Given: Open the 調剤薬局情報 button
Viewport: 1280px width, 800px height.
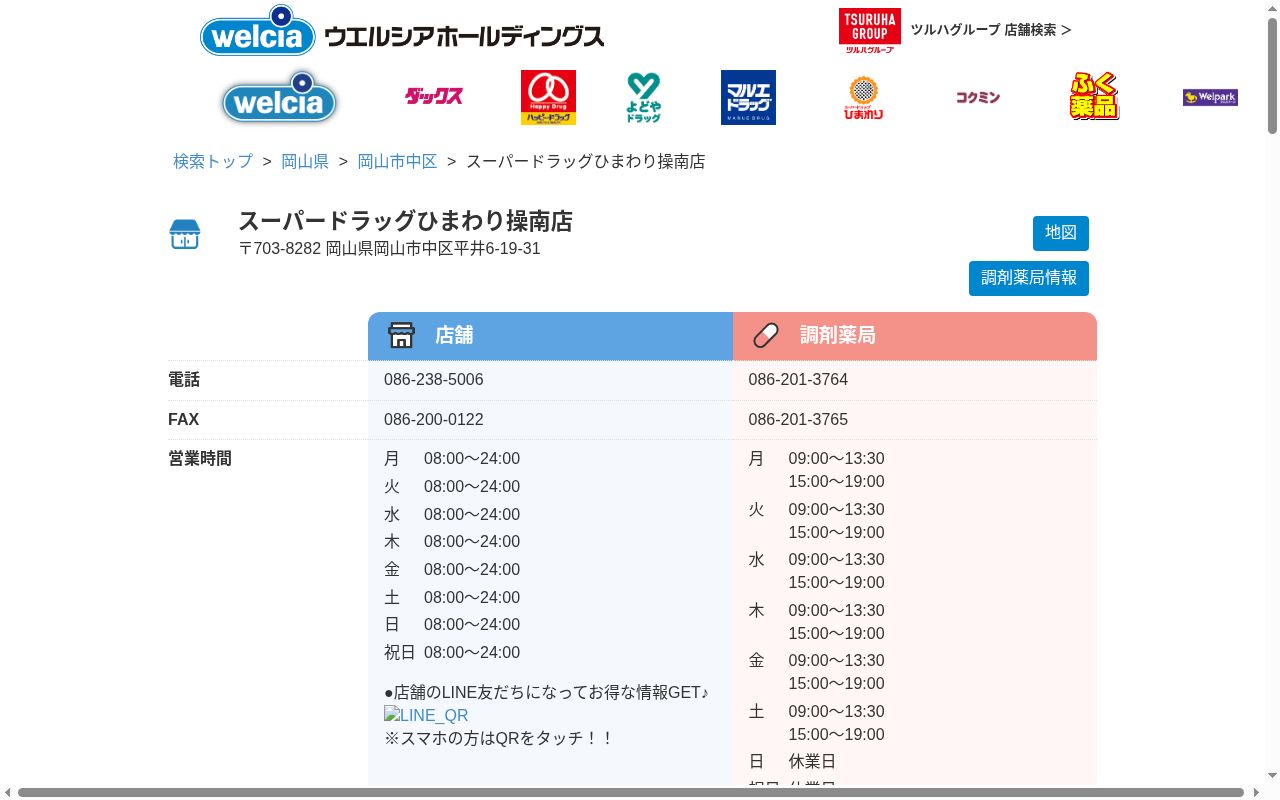Looking at the screenshot, I should pyautogui.click(x=1029, y=278).
